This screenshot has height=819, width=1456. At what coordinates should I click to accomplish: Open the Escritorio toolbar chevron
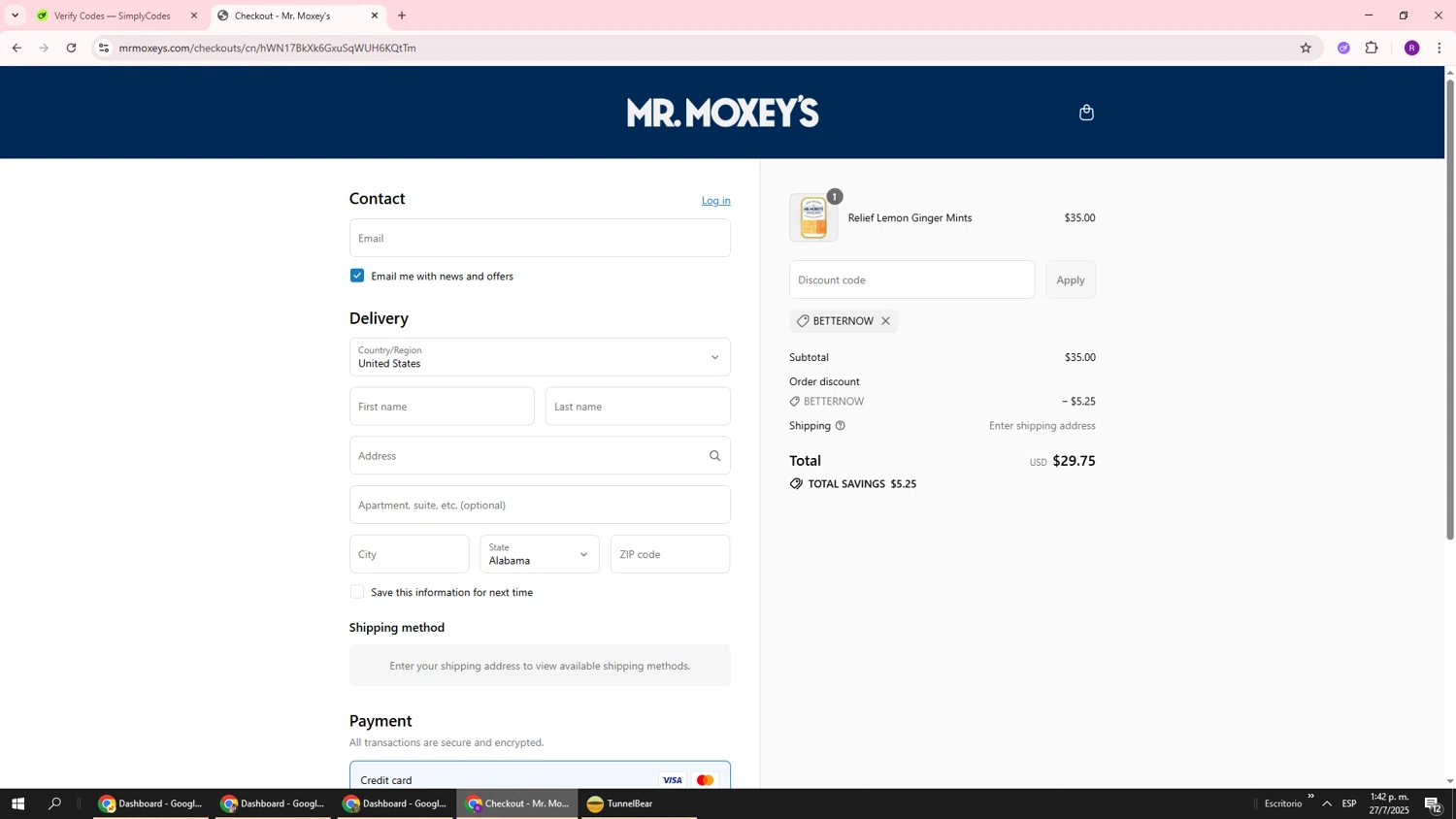[x=1310, y=797]
